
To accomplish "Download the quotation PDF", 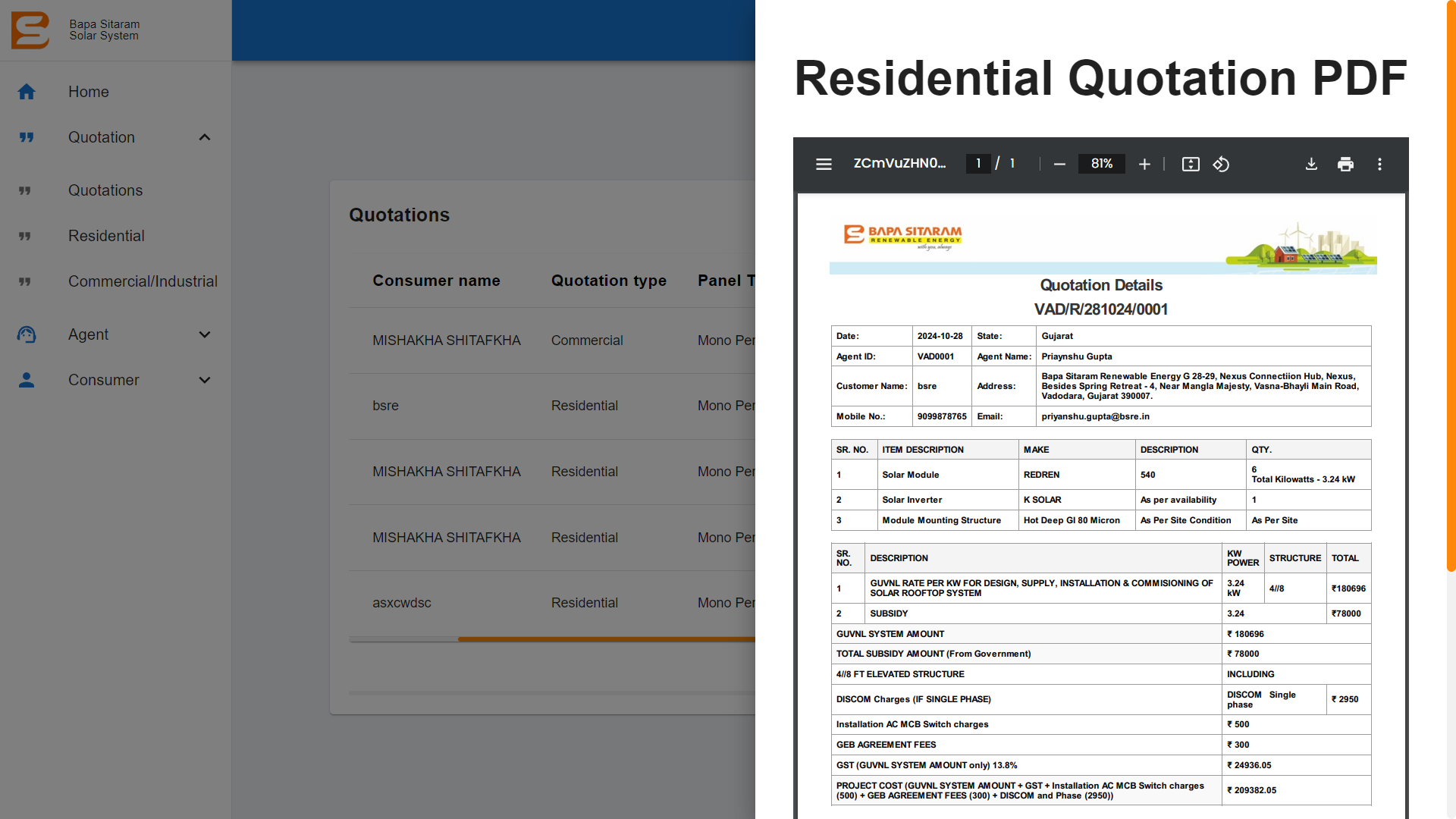I will coord(1311,164).
